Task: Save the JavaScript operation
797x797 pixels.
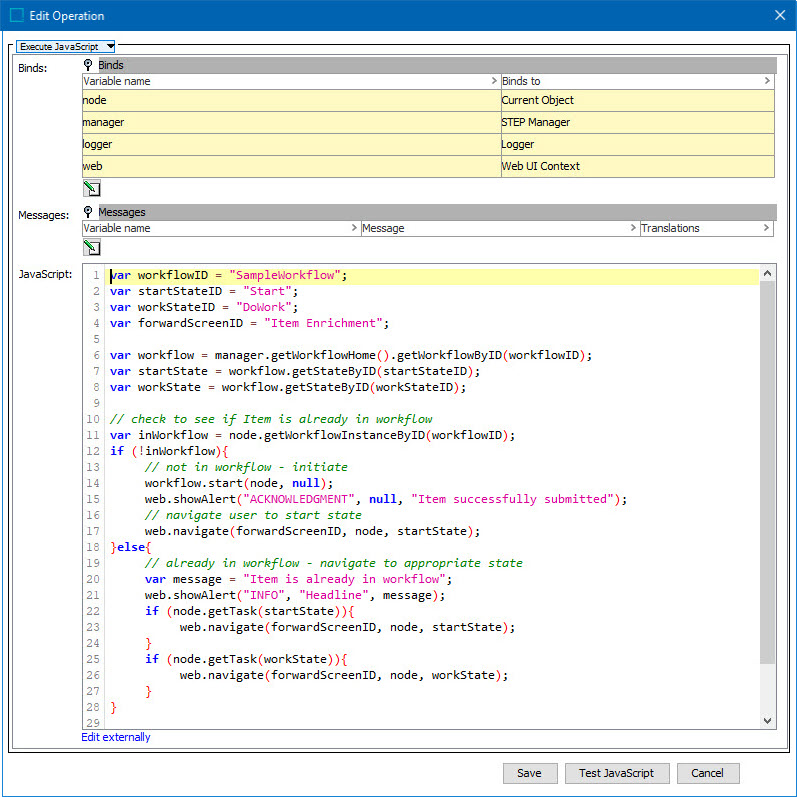Action: pos(529,773)
